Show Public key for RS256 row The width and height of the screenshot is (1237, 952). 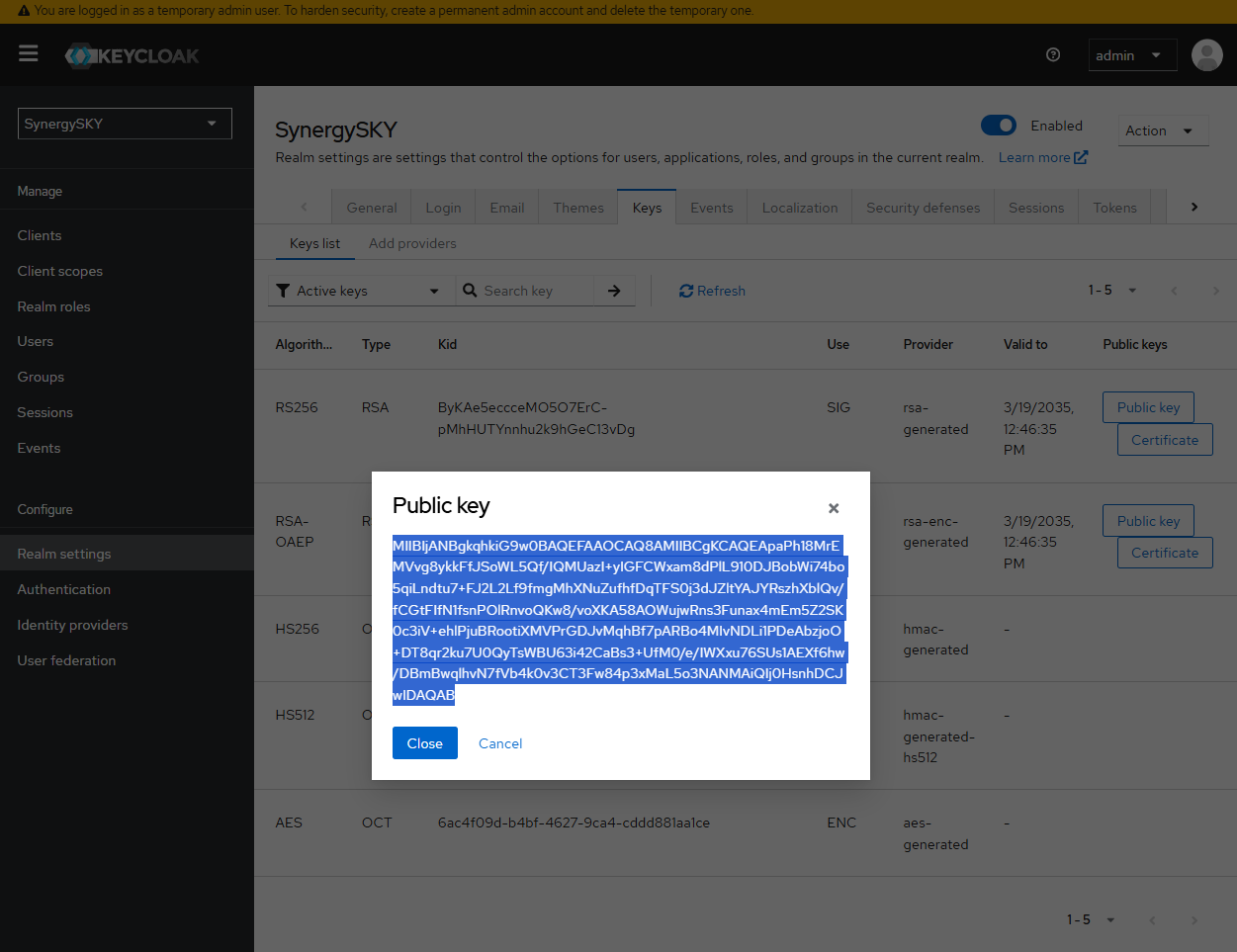click(x=1148, y=407)
